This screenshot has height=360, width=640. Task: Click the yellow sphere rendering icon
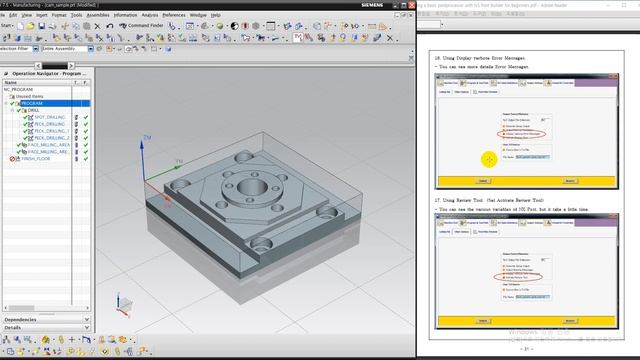click(220, 26)
